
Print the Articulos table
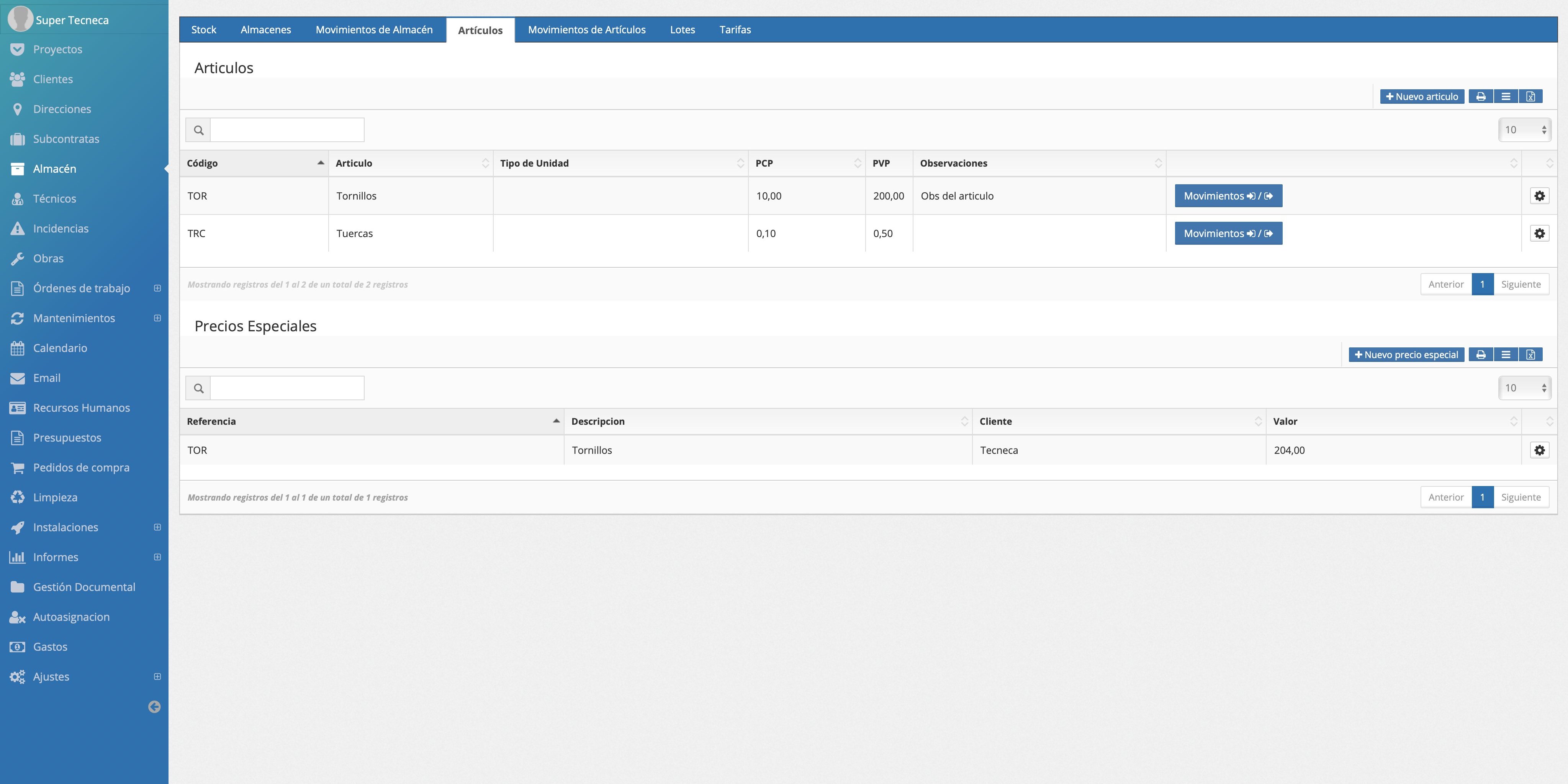[1480, 96]
